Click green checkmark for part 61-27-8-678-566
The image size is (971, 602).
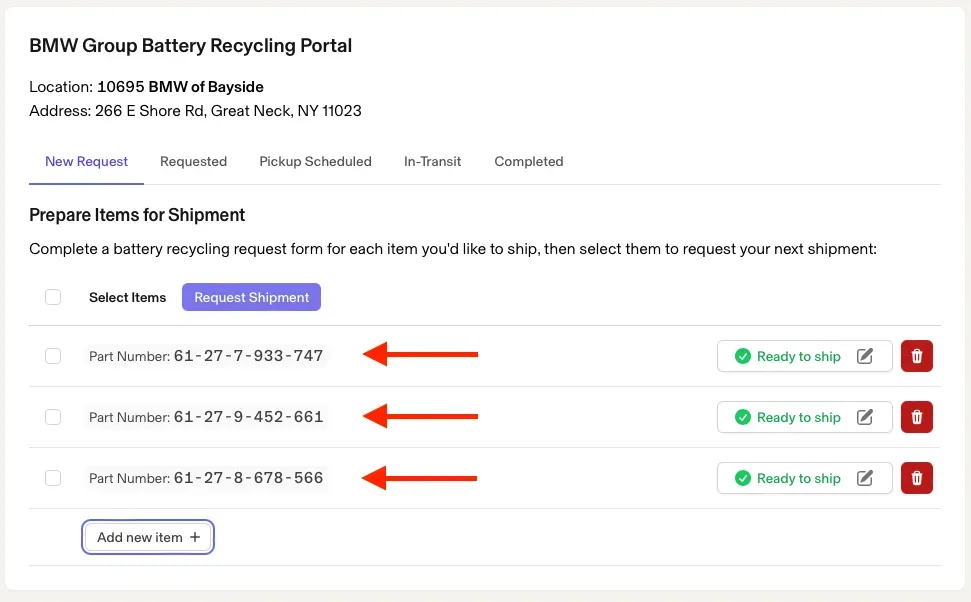pos(742,478)
